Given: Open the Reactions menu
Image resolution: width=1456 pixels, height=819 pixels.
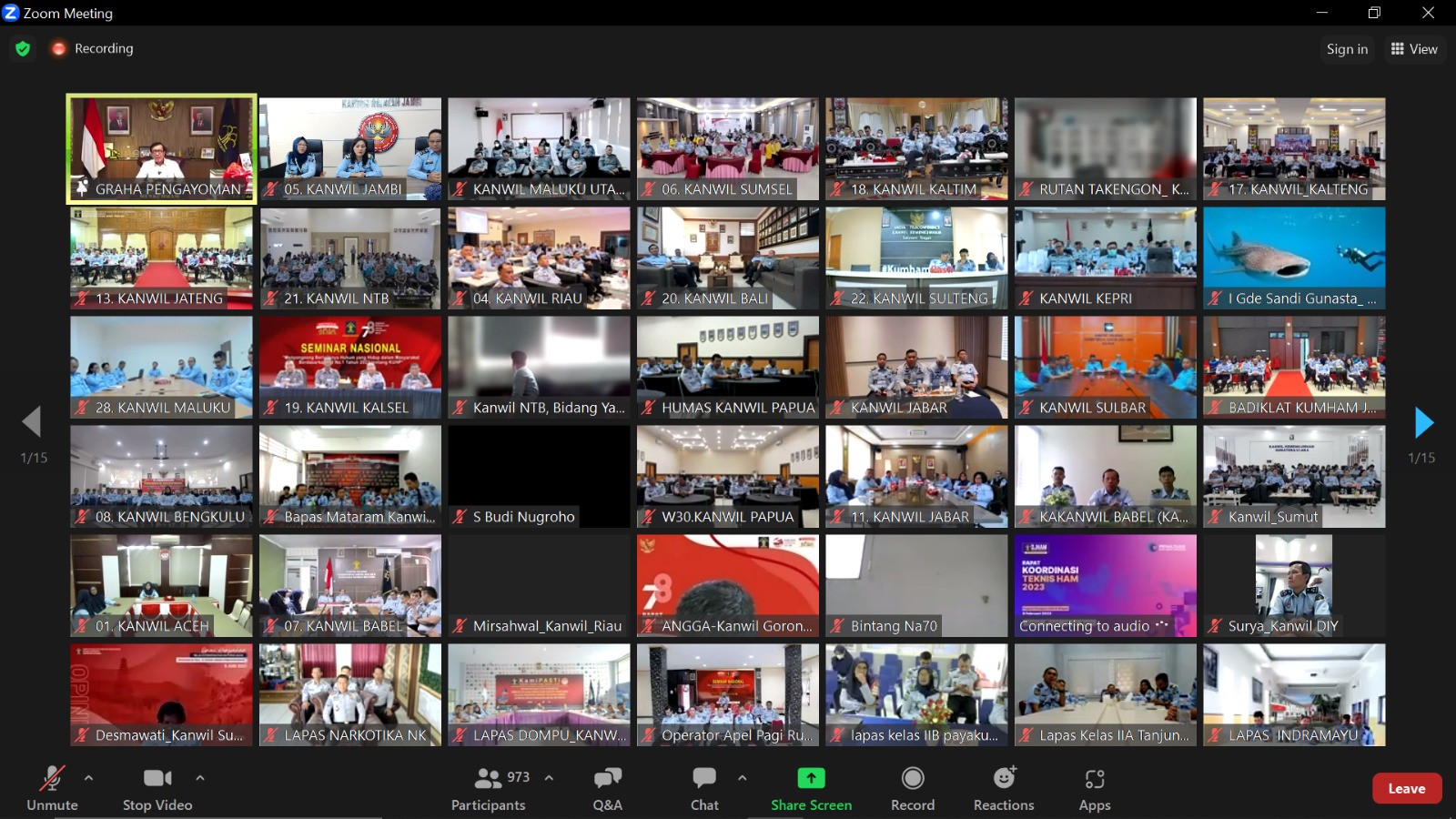Looking at the screenshot, I should (1004, 788).
